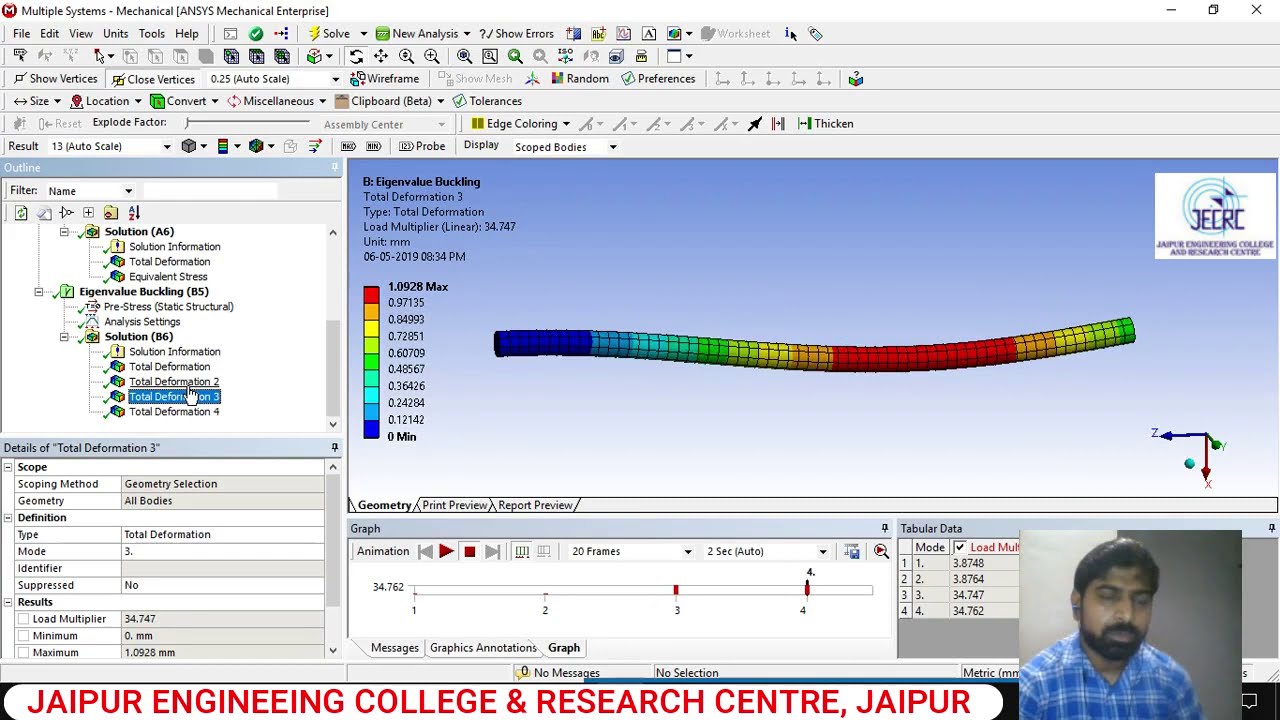Image resolution: width=1280 pixels, height=720 pixels.
Task: Tick the Minimum result checkbox
Action: coord(24,636)
